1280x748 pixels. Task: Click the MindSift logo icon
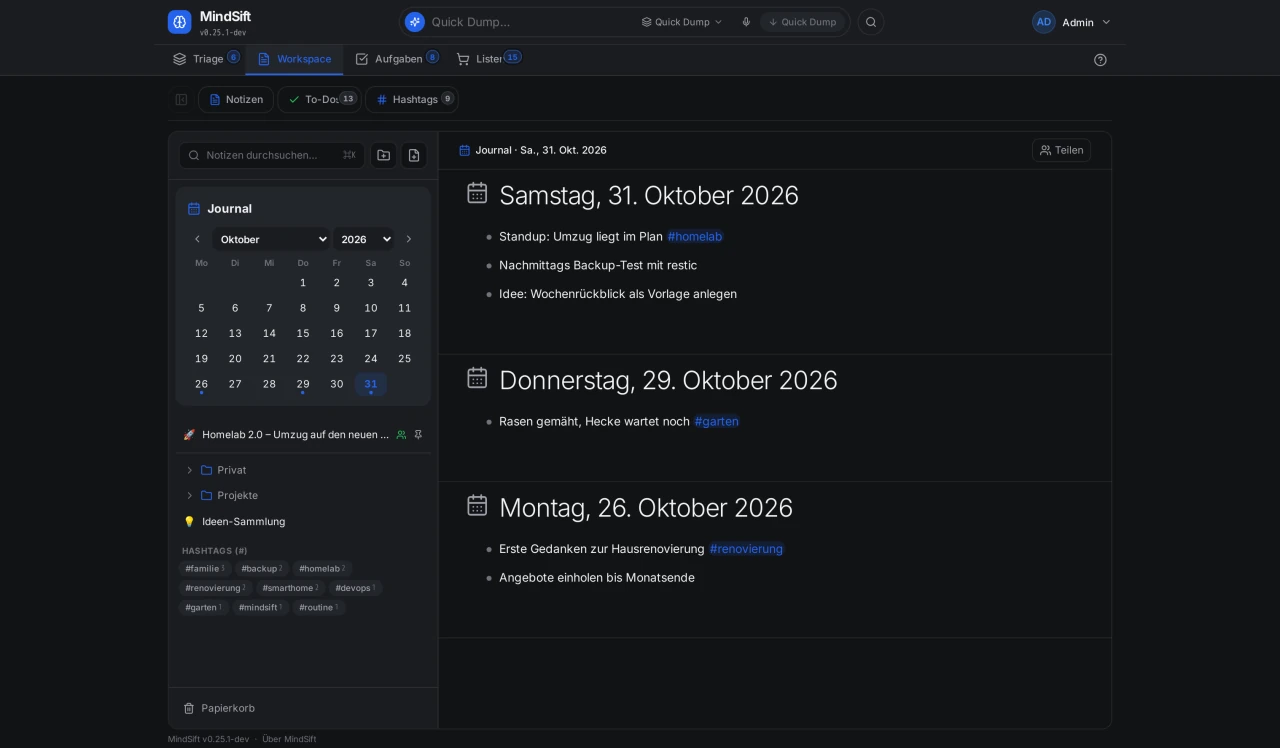[x=179, y=22]
